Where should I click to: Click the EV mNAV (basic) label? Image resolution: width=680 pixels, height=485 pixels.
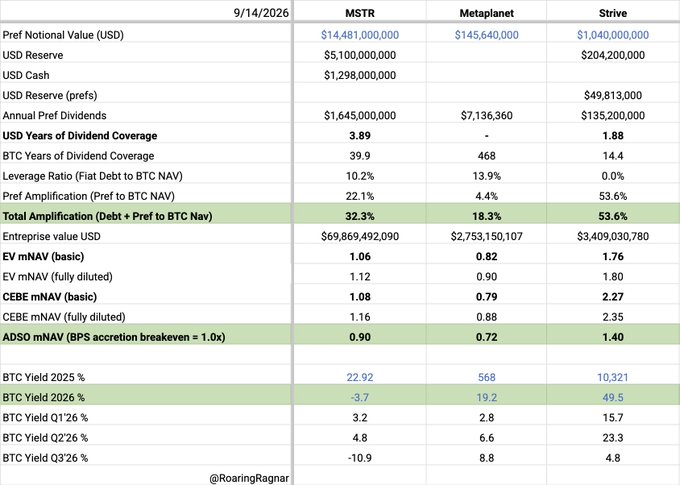43,256
